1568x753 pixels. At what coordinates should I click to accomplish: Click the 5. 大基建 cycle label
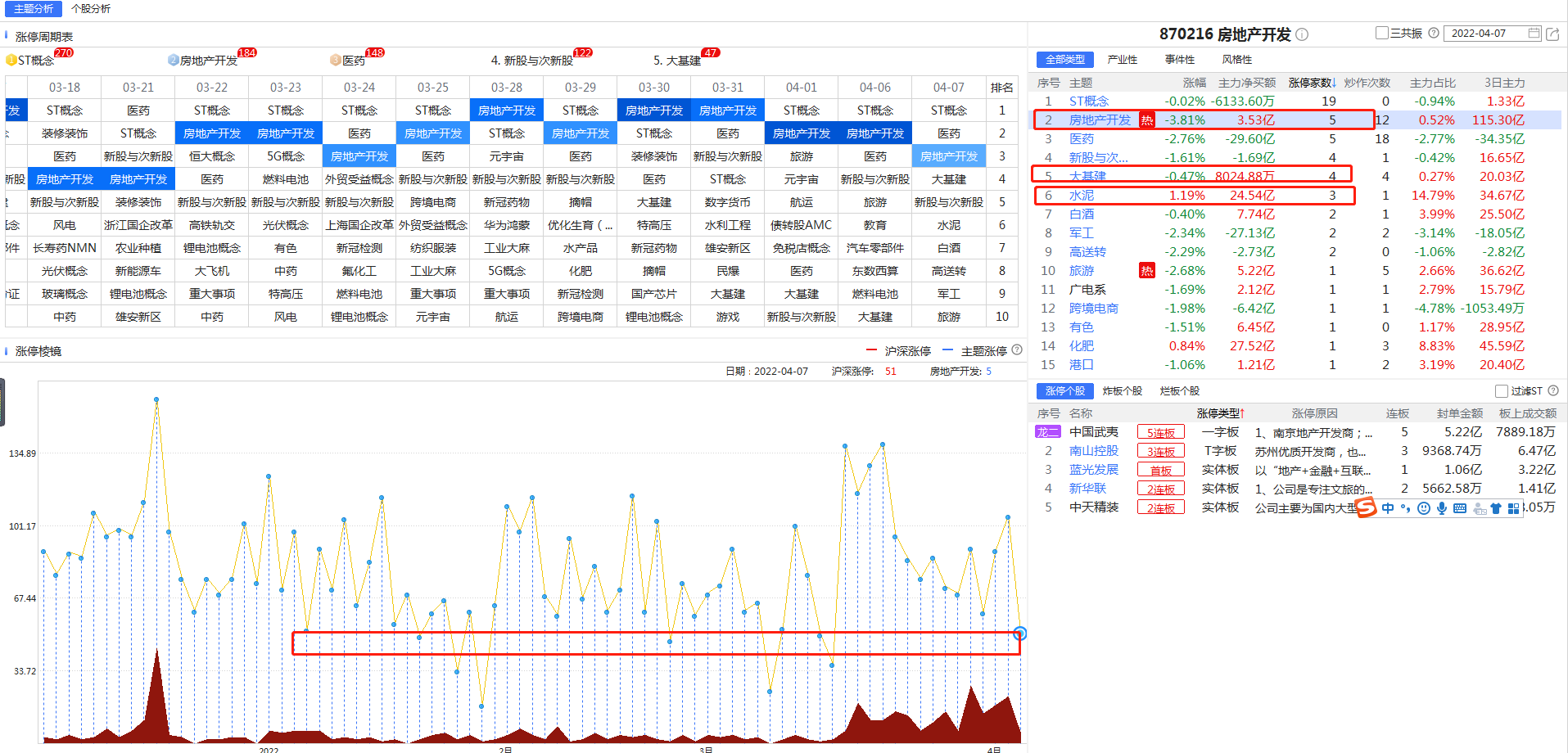click(677, 61)
